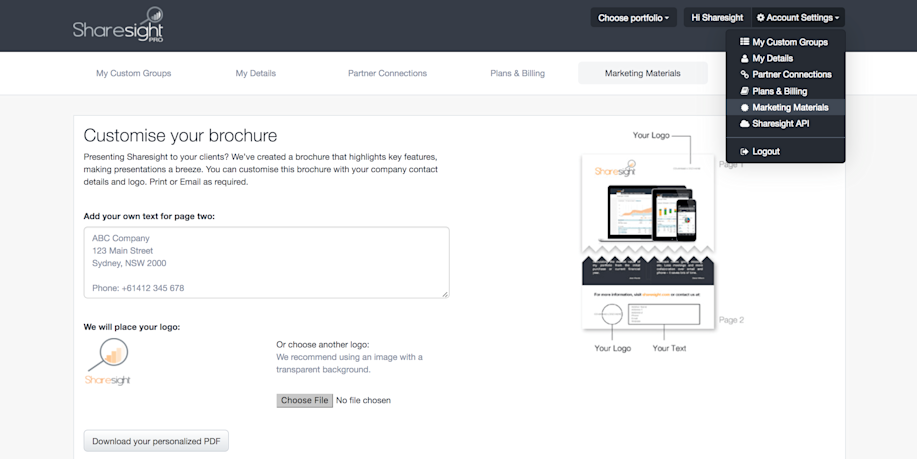Viewport: 917px width, 459px height.
Task: Select Marketing Materials in dropdown menu
Action: pos(785,108)
